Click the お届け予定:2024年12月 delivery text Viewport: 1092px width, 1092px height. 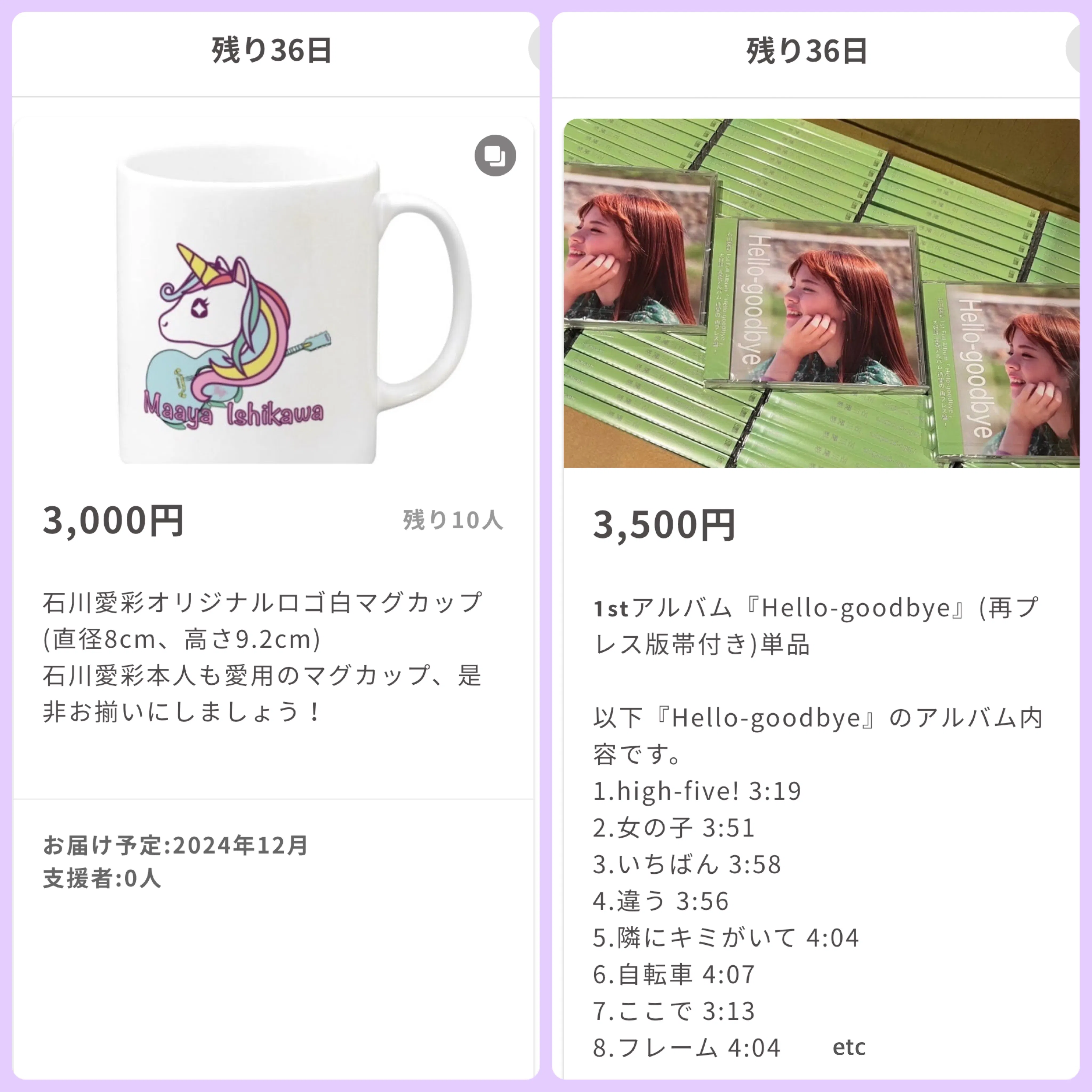[x=175, y=846]
